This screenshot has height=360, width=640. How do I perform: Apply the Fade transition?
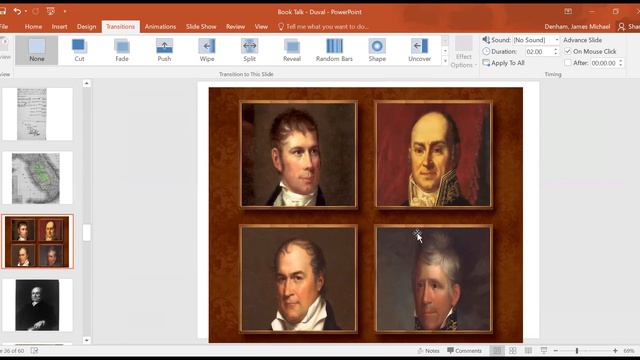click(x=122, y=50)
